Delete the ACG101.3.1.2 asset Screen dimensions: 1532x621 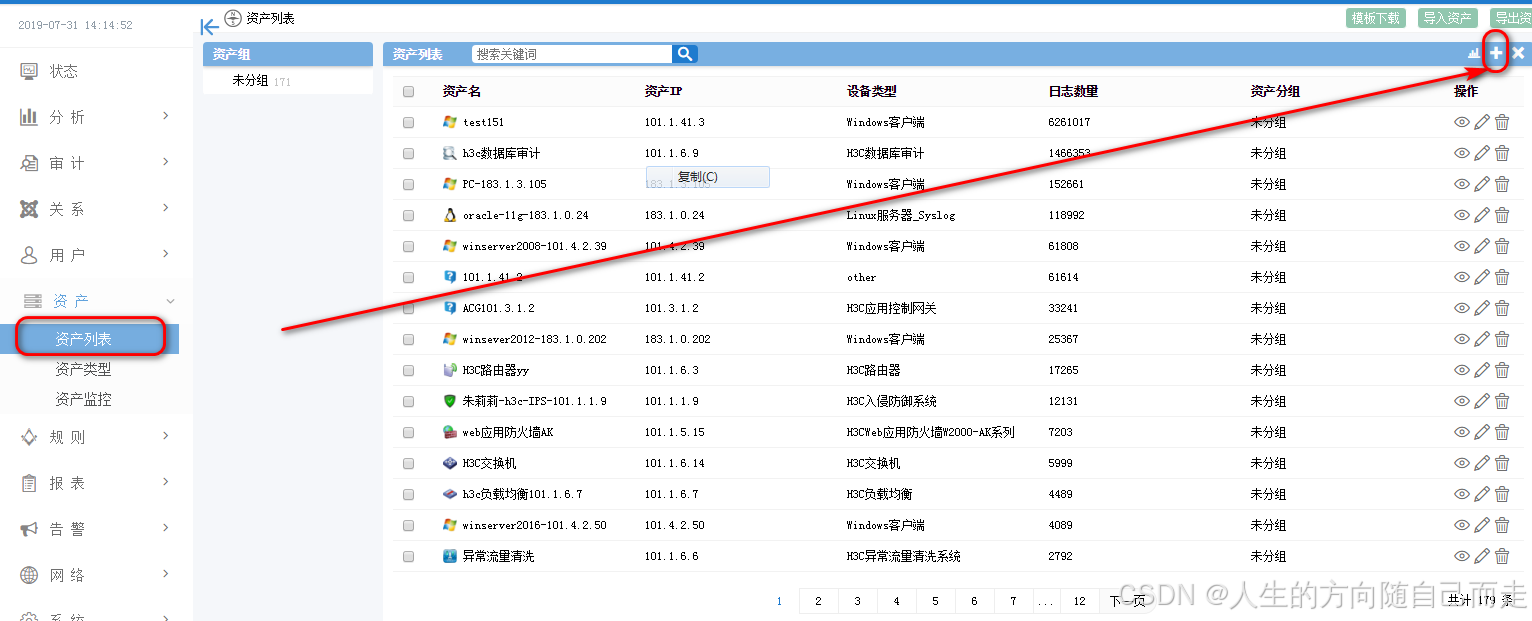(x=1502, y=308)
